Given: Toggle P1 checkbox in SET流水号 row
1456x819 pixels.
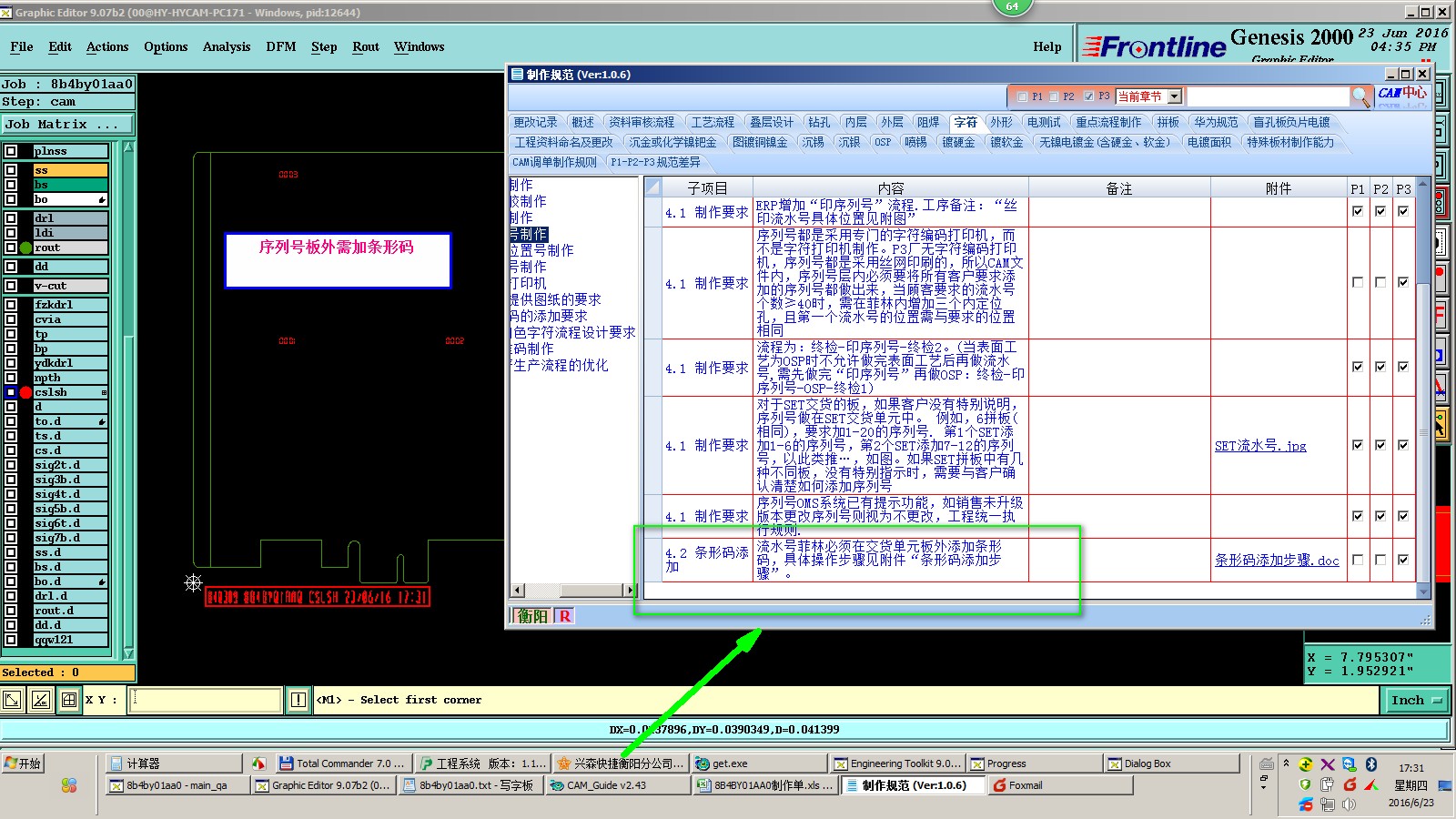Looking at the screenshot, I should click(1358, 445).
